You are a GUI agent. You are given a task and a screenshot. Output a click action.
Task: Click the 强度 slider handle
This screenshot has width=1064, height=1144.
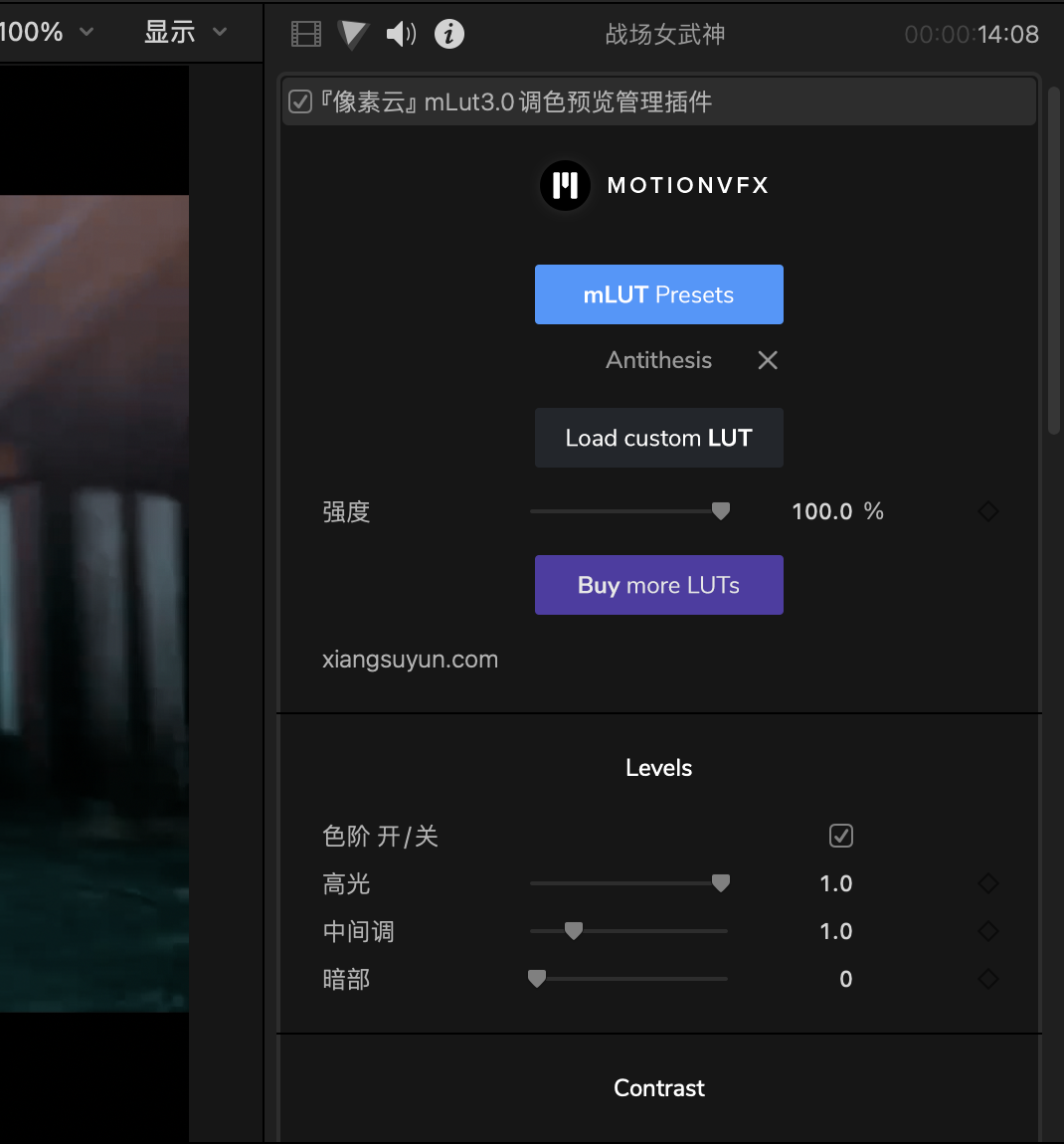point(721,511)
